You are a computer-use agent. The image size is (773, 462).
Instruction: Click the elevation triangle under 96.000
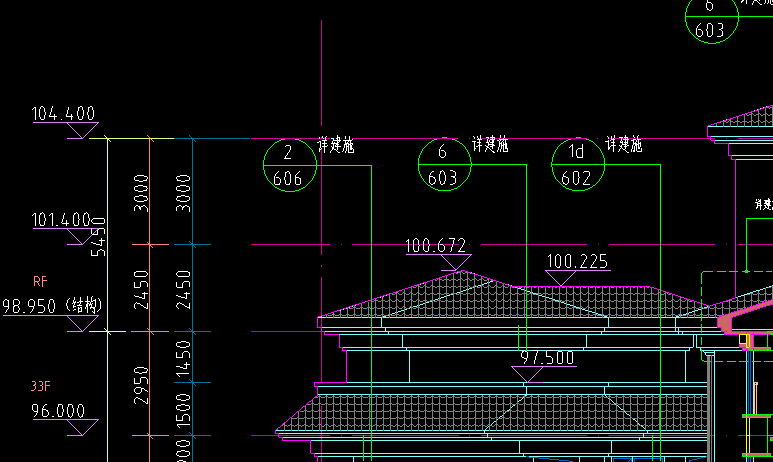click(82, 427)
